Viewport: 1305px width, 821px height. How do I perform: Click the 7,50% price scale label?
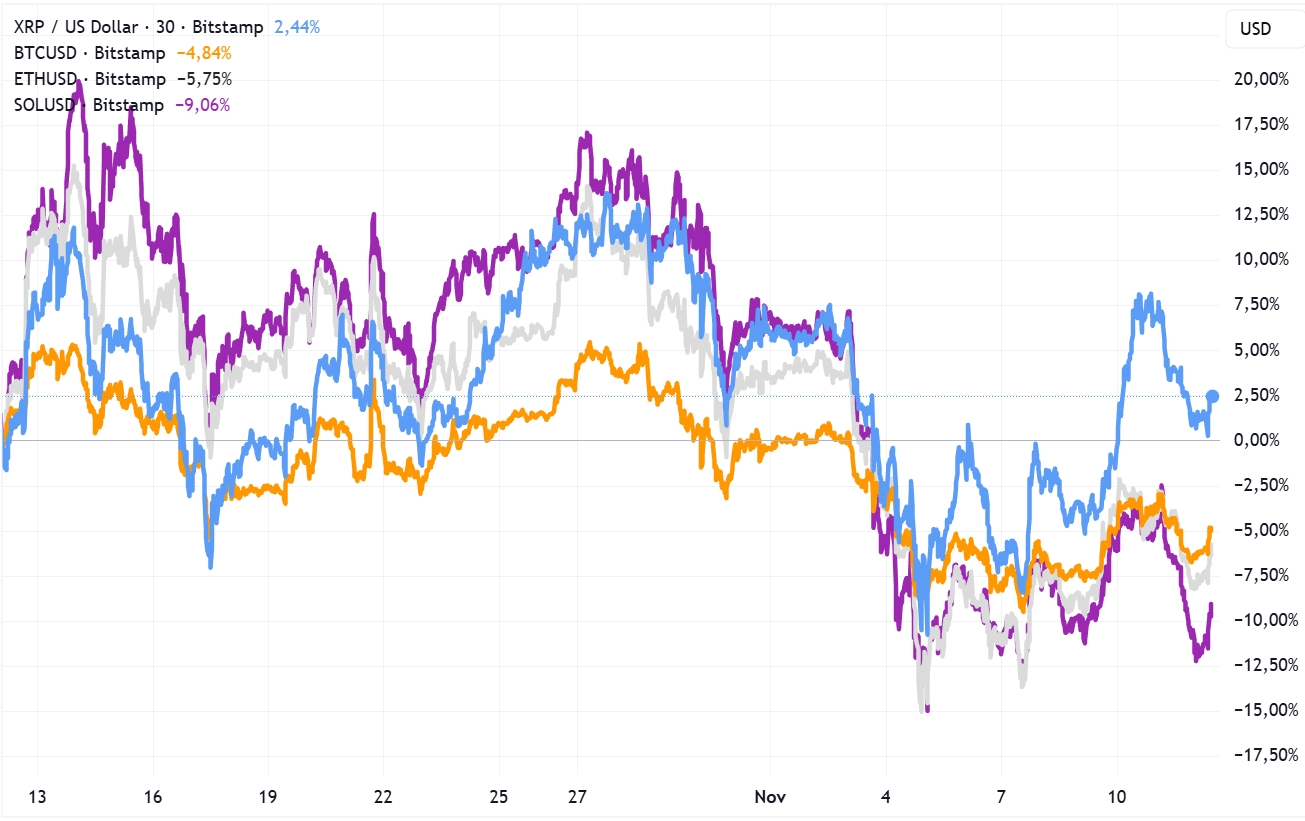[1264, 304]
